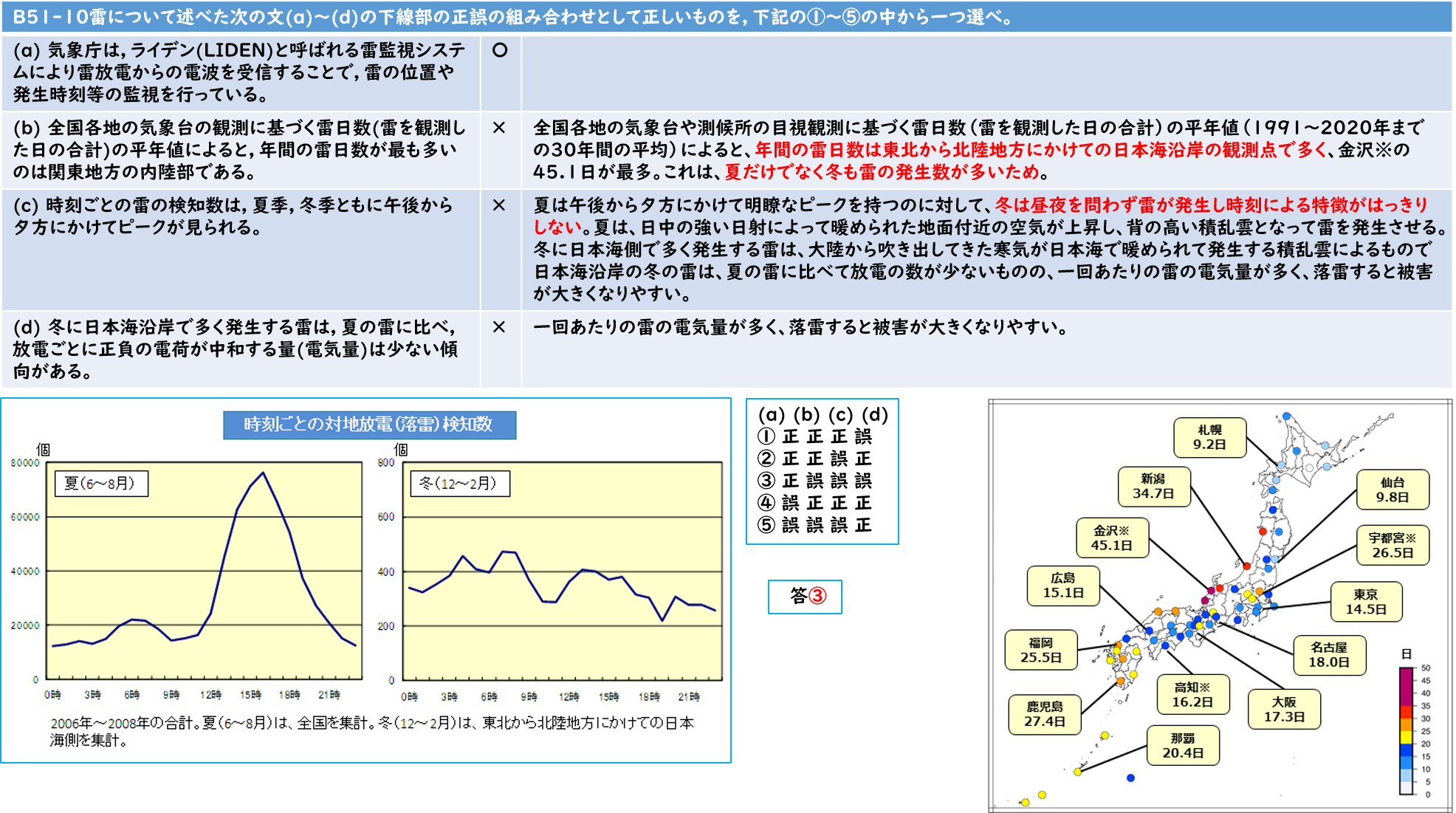Click the × mark for statement (b)

499,128
